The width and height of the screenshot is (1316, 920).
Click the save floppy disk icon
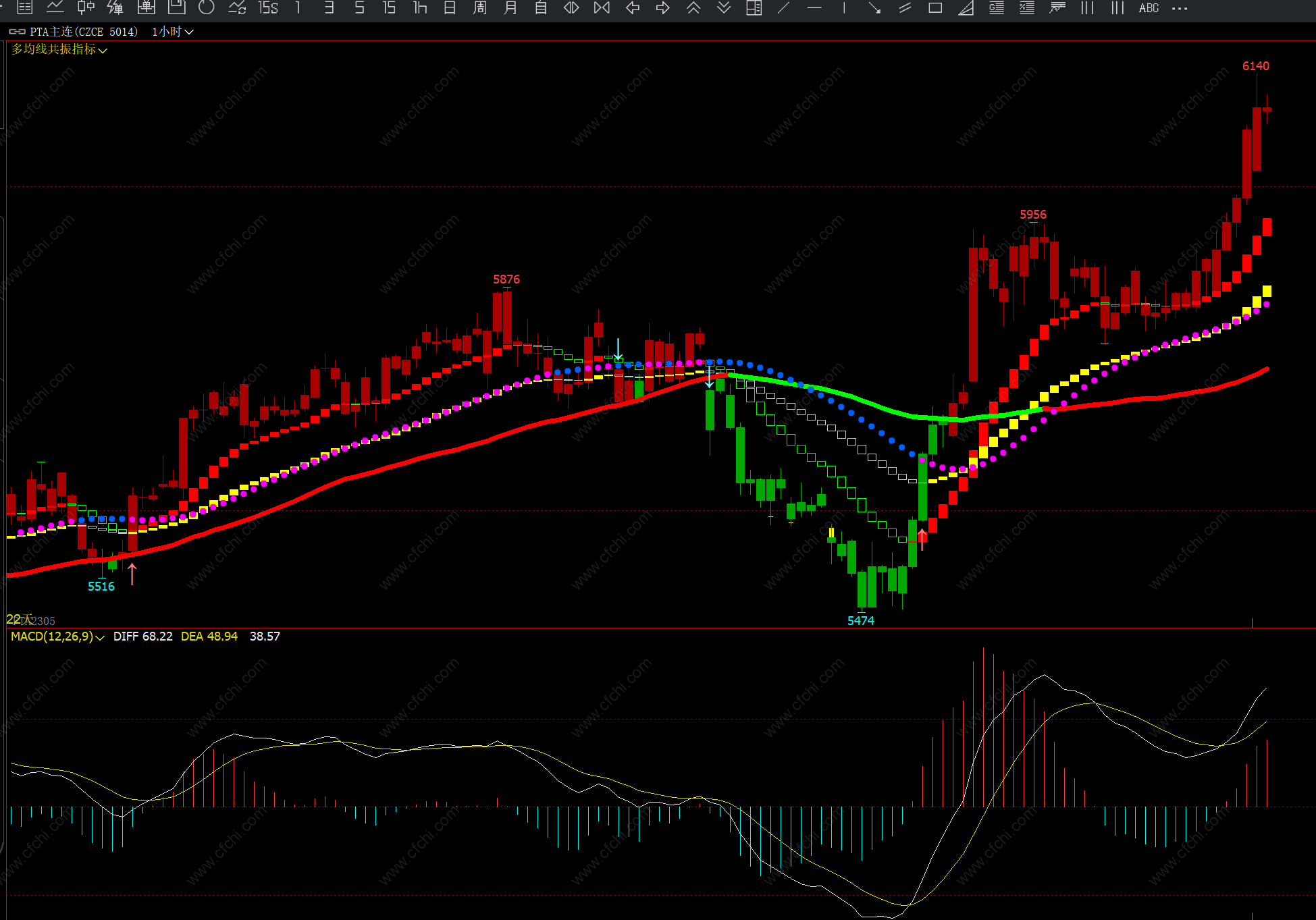tap(177, 8)
